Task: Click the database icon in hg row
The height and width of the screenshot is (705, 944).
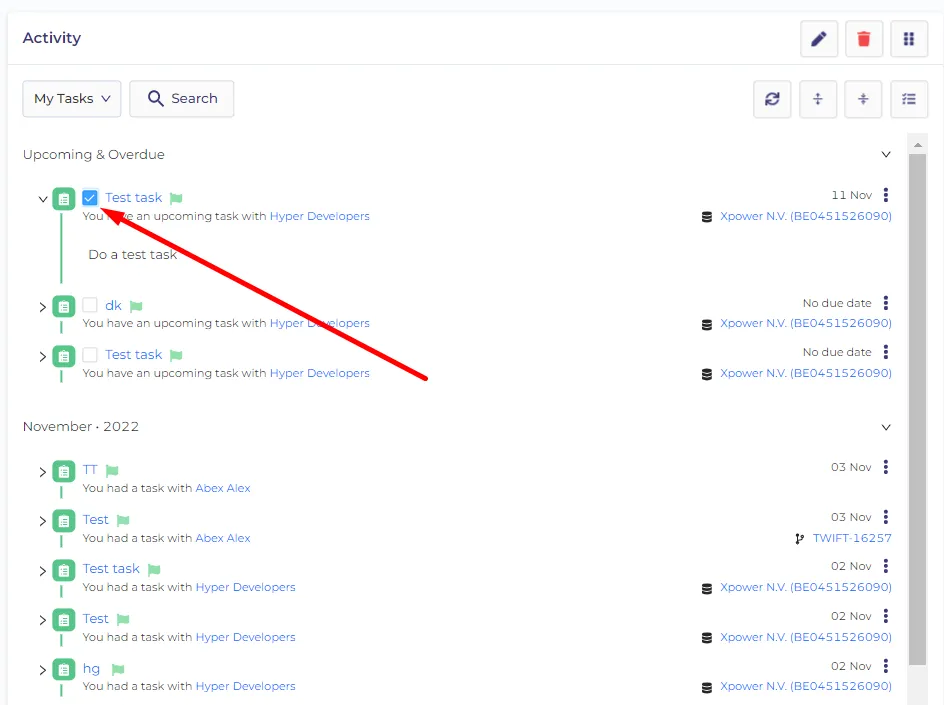Action: click(707, 688)
